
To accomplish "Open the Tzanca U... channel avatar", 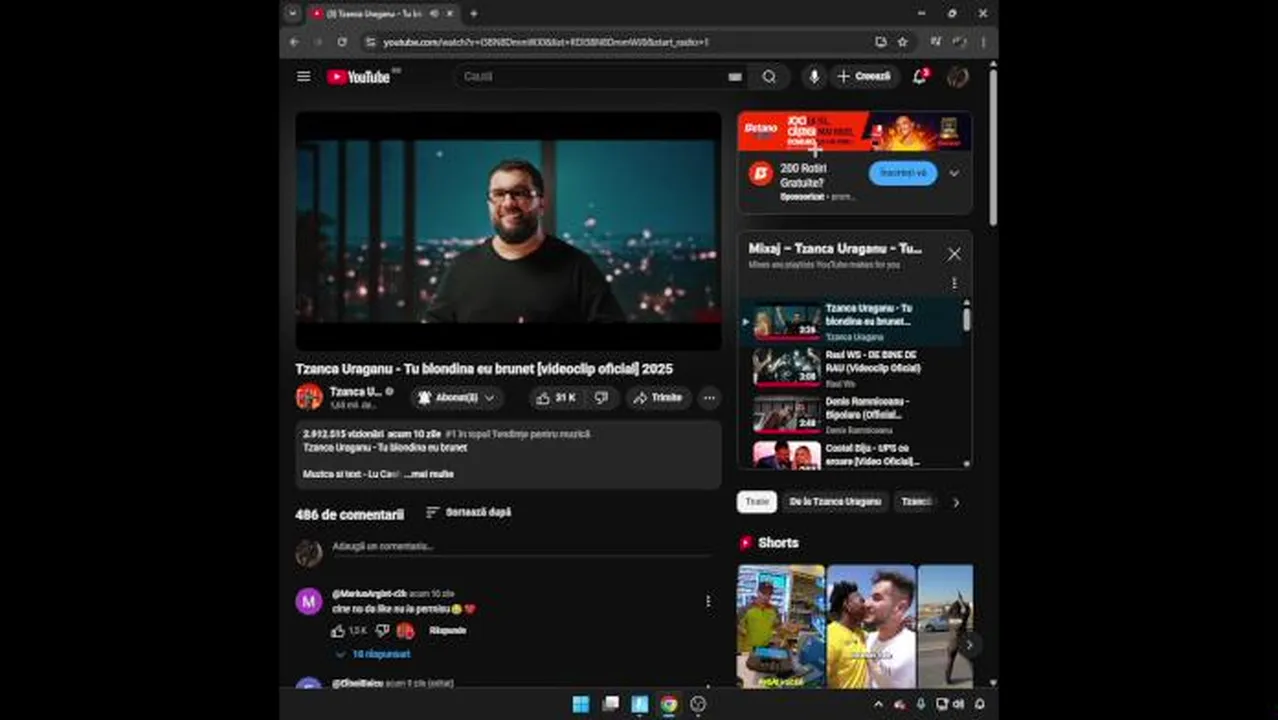I will pyautogui.click(x=309, y=397).
